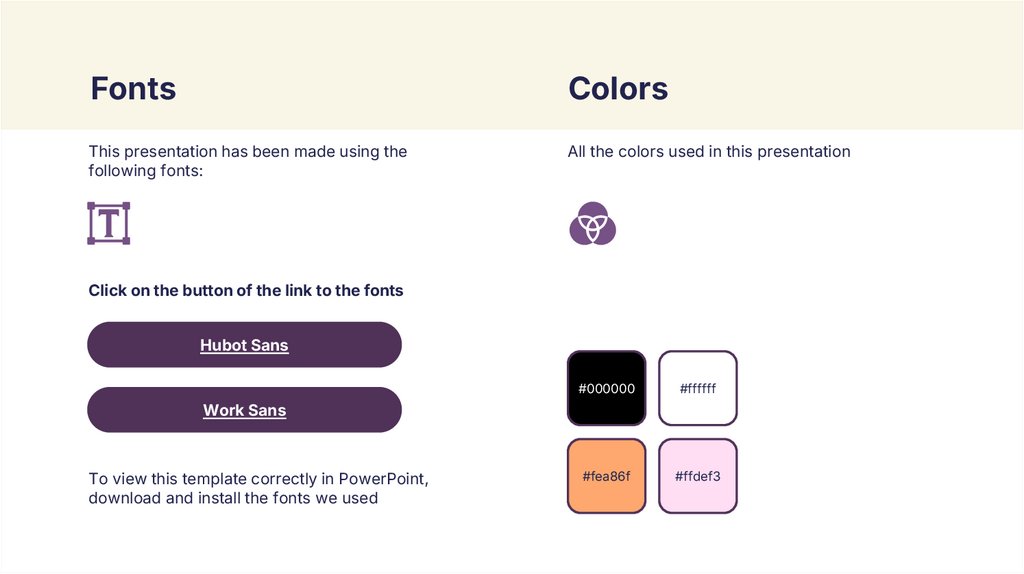This screenshot has height=574, width=1024.
Task: Select 'All the colors used' description text
Action: click(709, 152)
